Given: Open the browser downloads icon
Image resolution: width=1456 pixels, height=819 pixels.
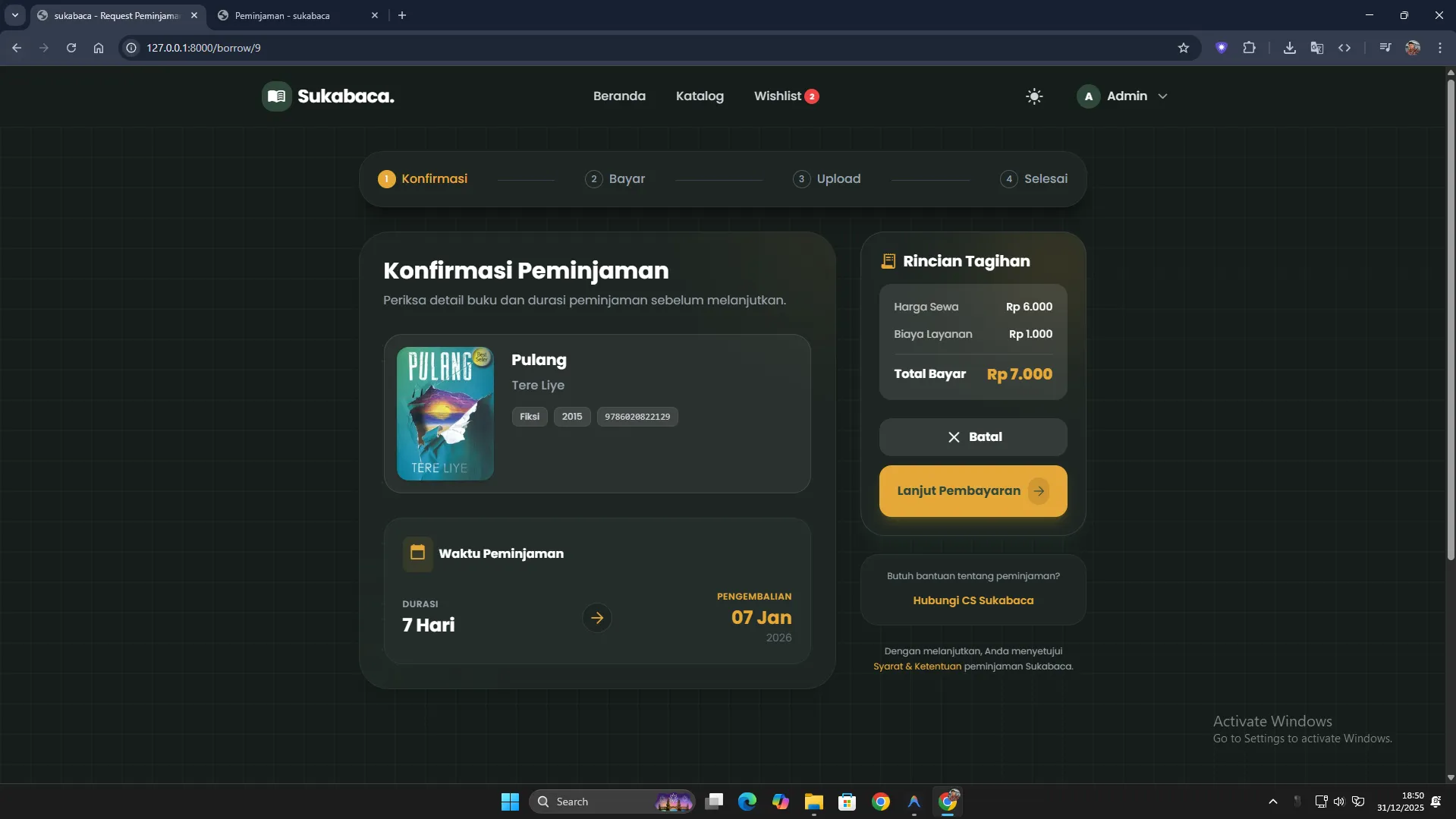Looking at the screenshot, I should click(x=1289, y=48).
